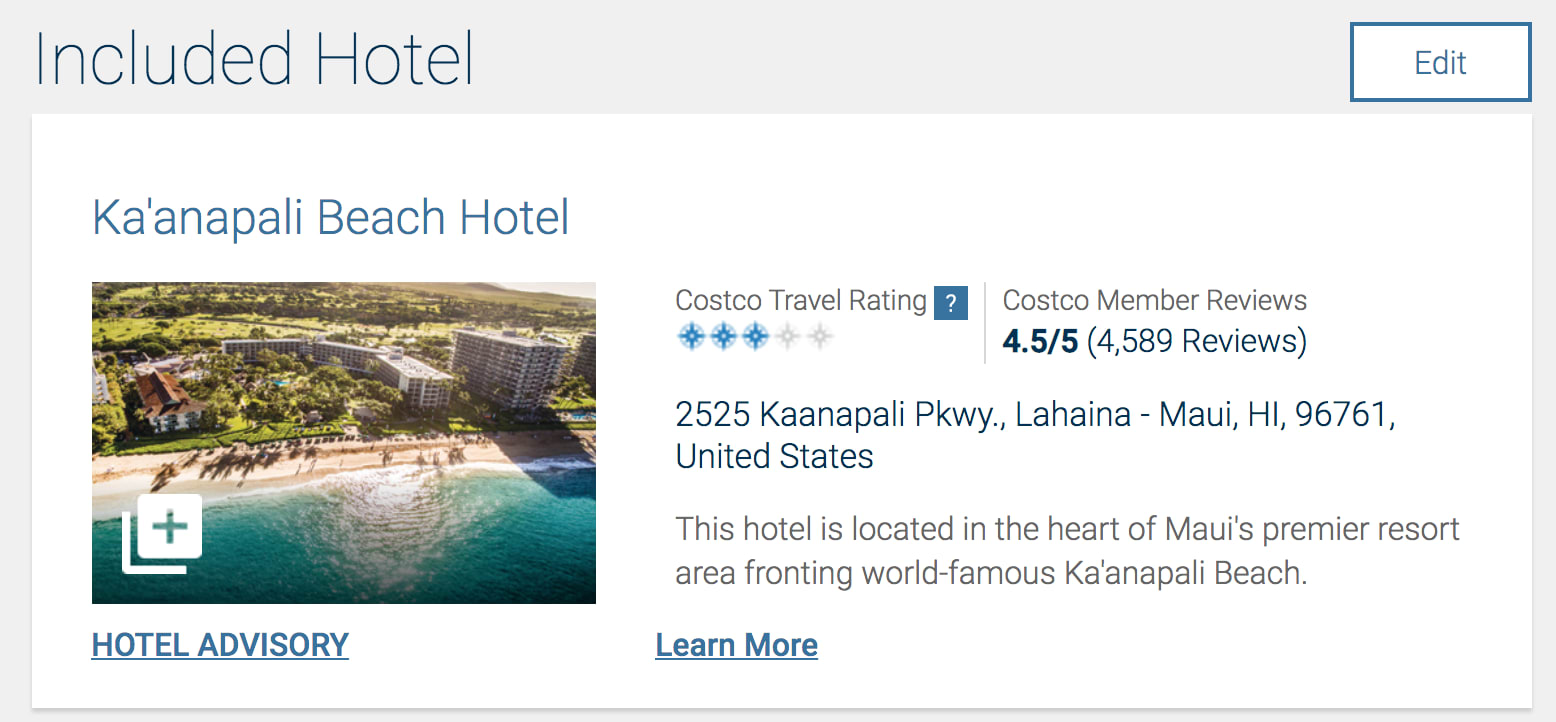Click the 2525 Kaanapali Pkwy address line
Viewport: 1556px width, 722px height.
1035,414
